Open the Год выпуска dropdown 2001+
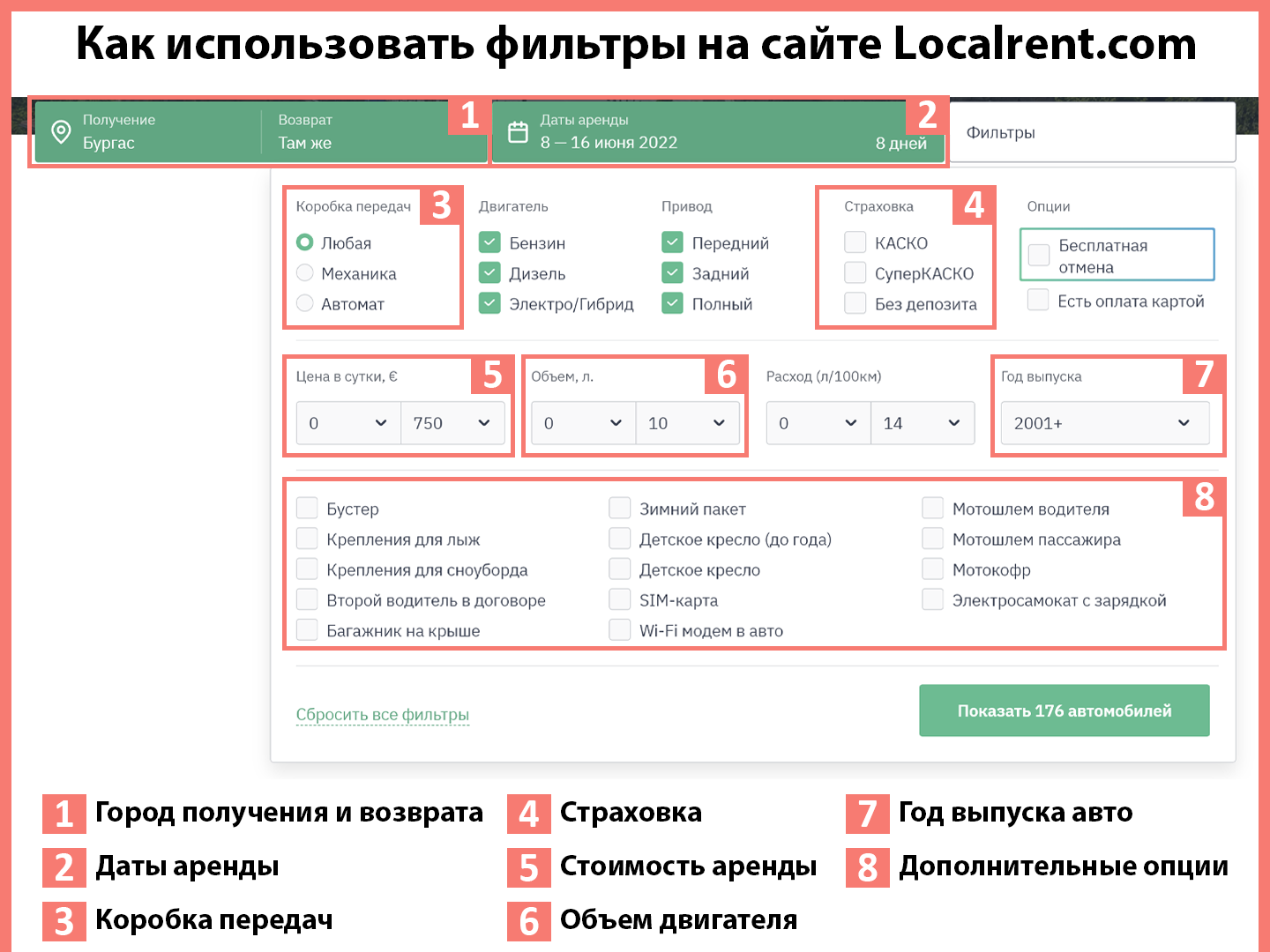 (x=1105, y=423)
